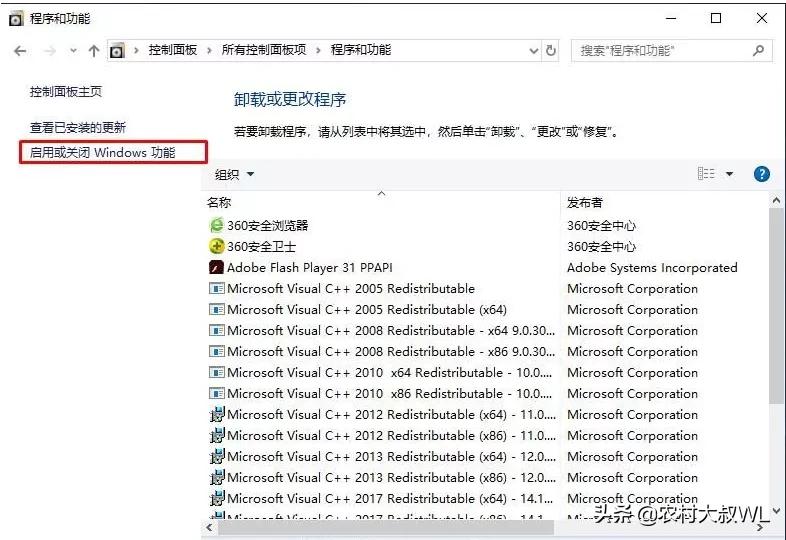Click Adobe Systems Incorporated publisher cell
The width and height of the screenshot is (786, 540).
click(652, 268)
